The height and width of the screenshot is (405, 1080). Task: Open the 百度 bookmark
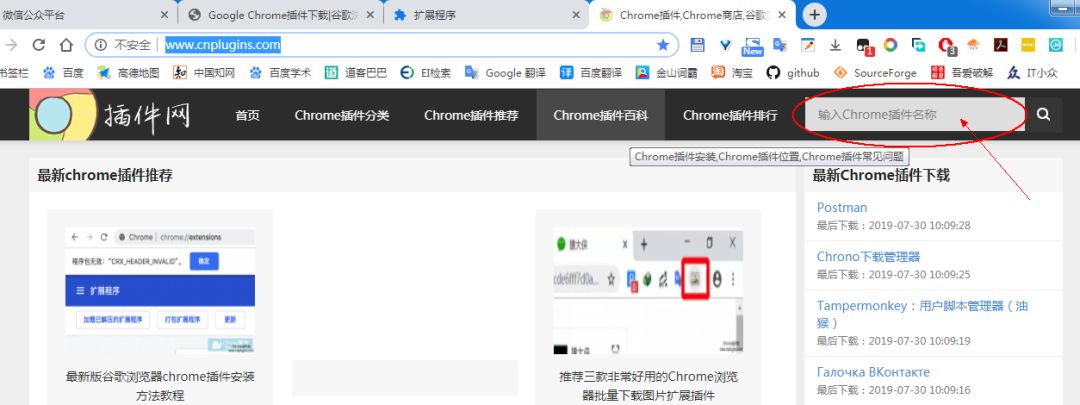tap(63, 72)
